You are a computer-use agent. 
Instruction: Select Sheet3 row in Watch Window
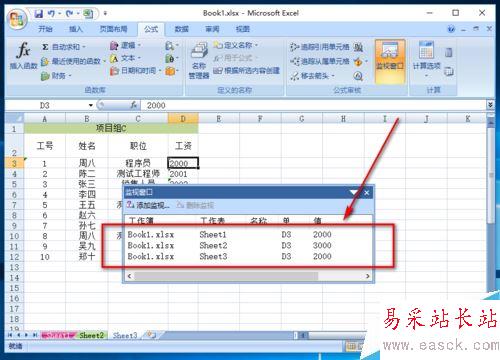248,257
